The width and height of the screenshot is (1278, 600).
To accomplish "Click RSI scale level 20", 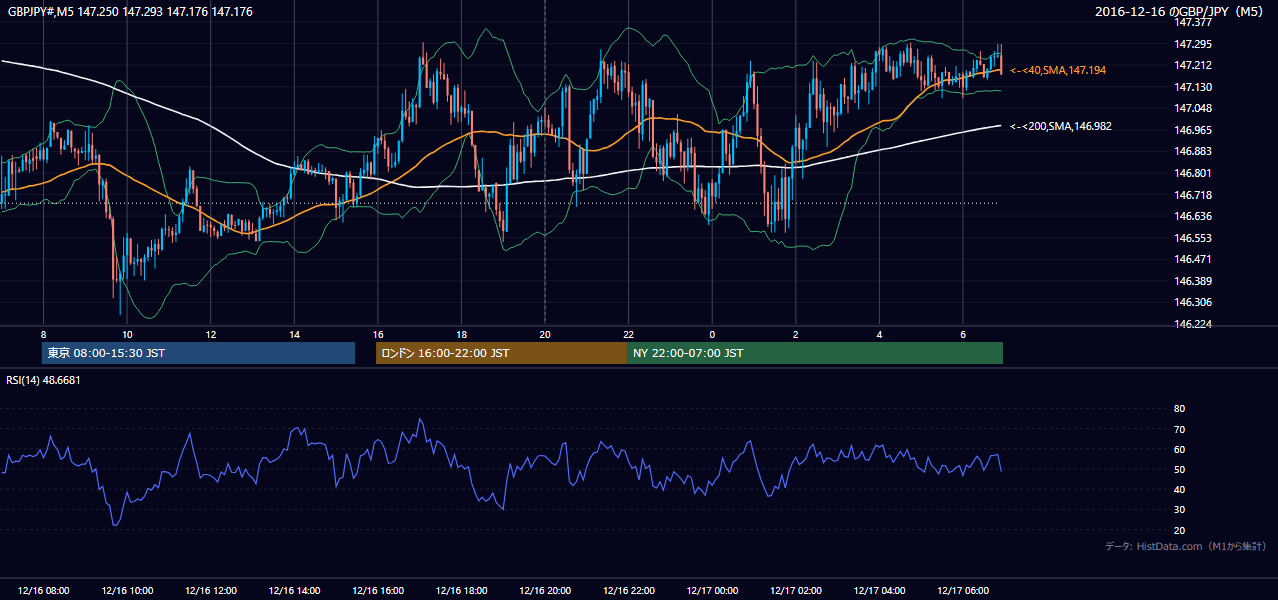I will pyautogui.click(x=1179, y=530).
